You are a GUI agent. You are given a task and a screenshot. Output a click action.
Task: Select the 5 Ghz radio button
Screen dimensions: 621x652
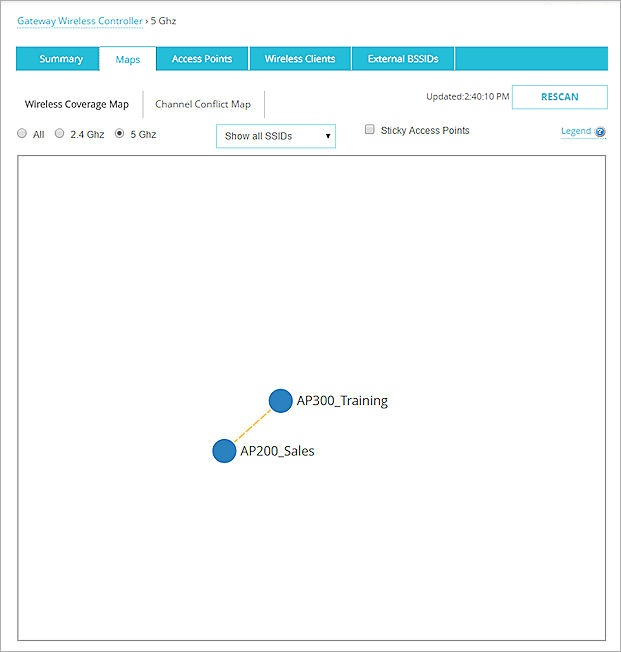click(x=119, y=133)
